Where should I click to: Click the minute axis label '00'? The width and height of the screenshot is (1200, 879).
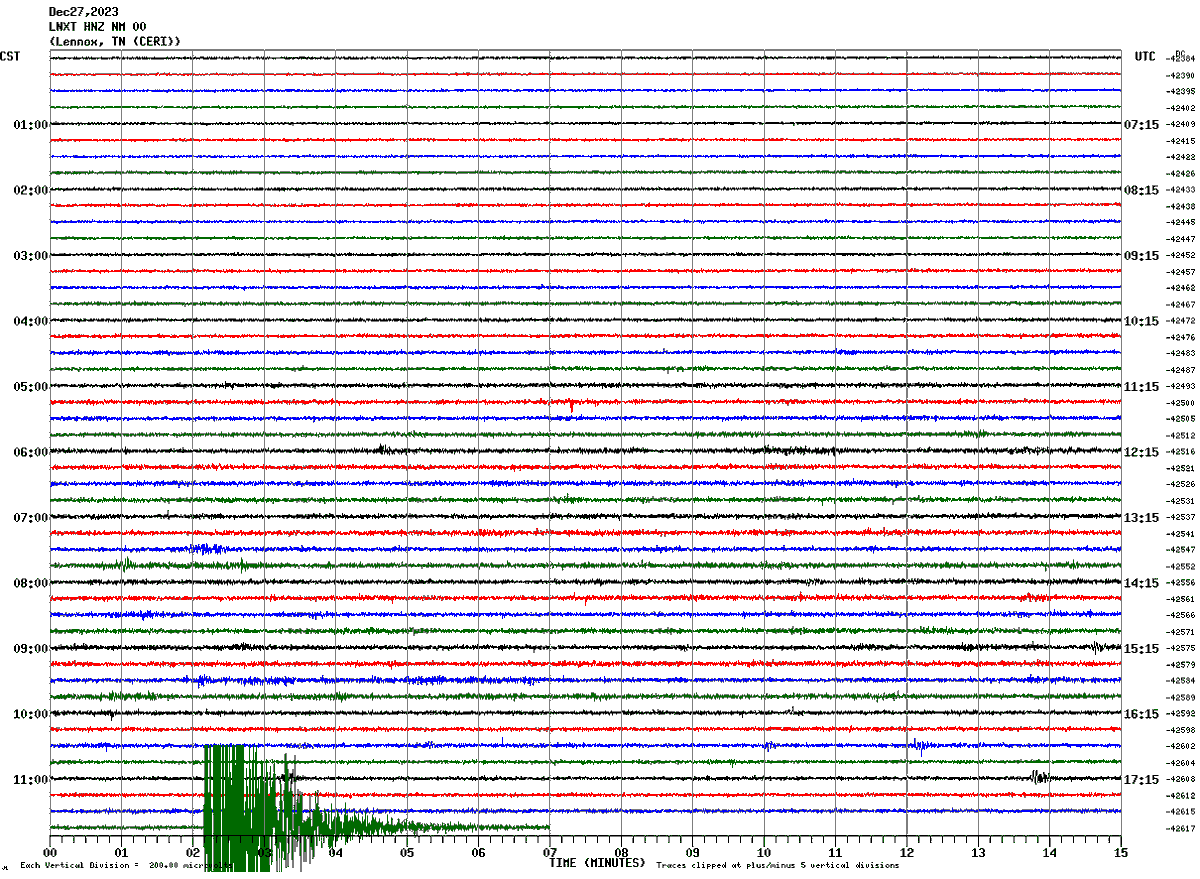(50, 853)
